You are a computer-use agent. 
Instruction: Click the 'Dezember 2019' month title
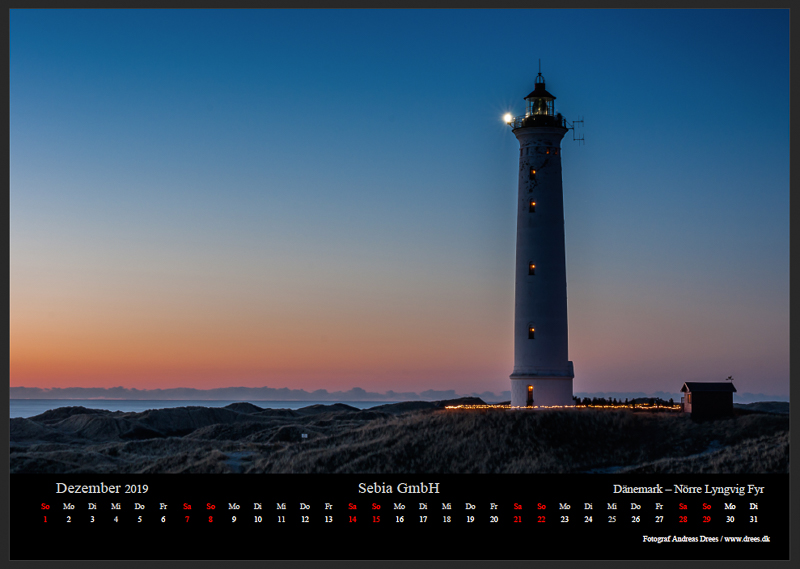[102, 488]
